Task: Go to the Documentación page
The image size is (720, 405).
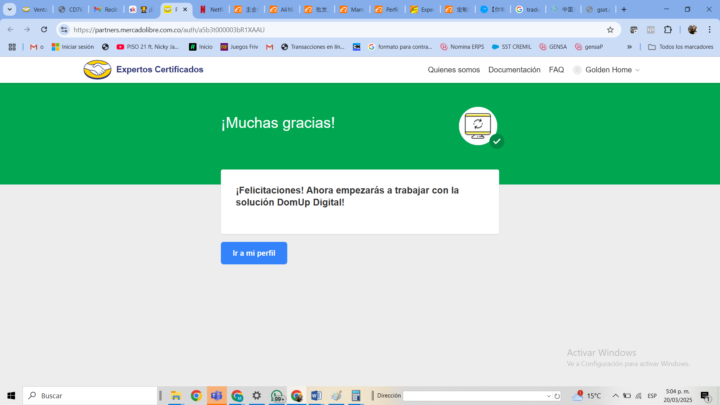Action: [x=514, y=70]
